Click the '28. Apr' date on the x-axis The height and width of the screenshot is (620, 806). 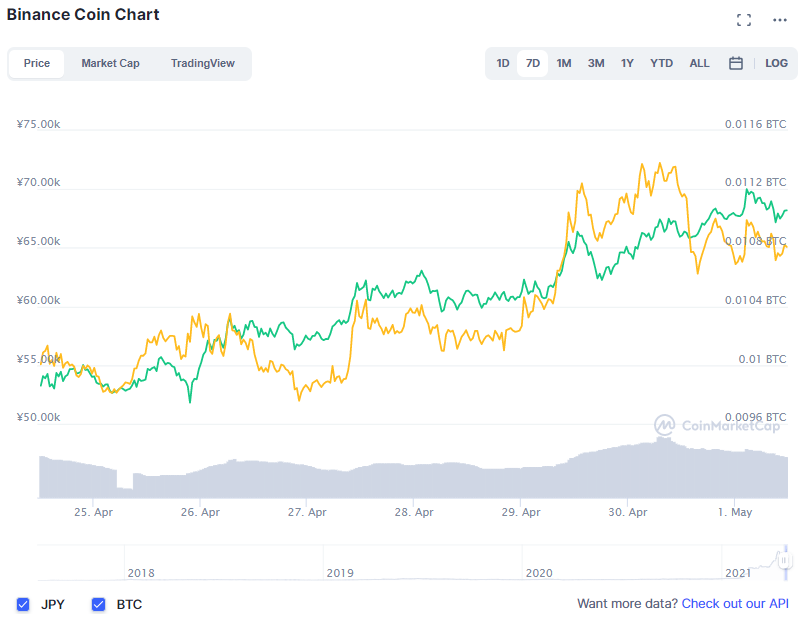(414, 512)
